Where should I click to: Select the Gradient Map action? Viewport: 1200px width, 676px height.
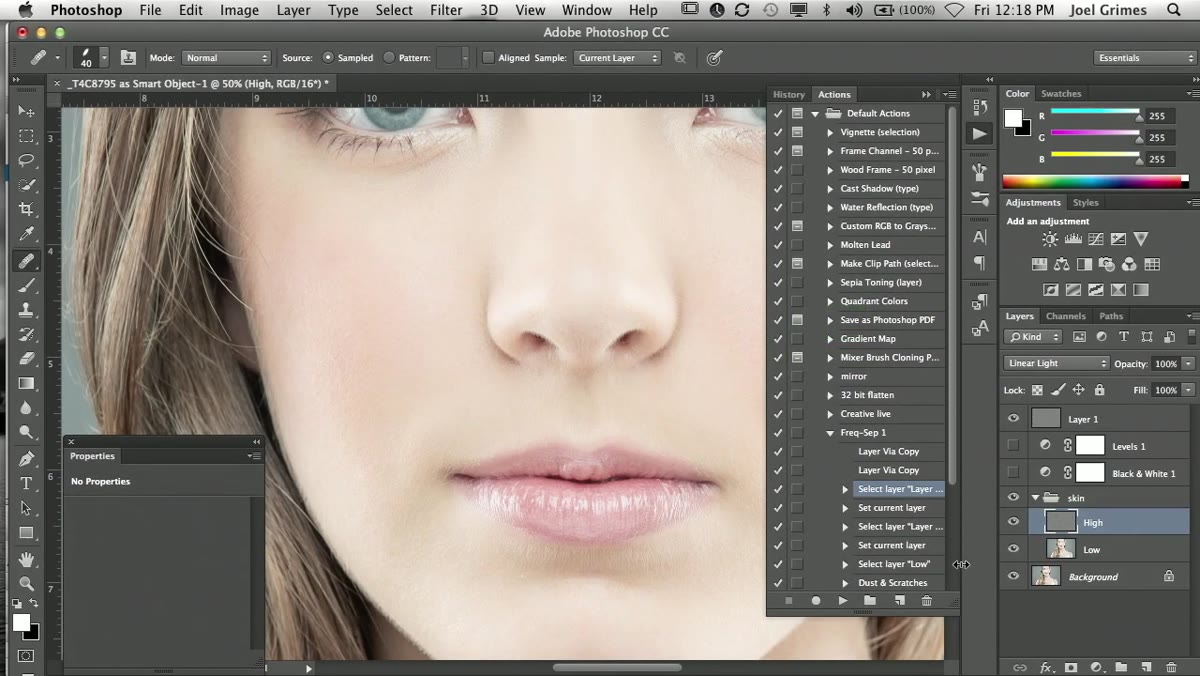click(x=867, y=339)
